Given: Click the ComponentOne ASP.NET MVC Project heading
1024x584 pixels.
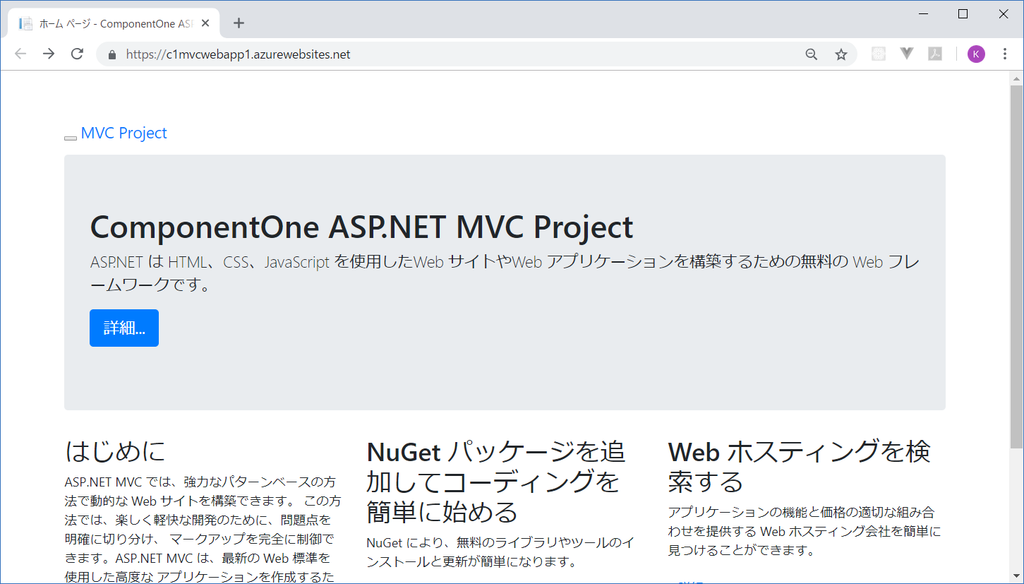Looking at the screenshot, I should coord(361,227).
